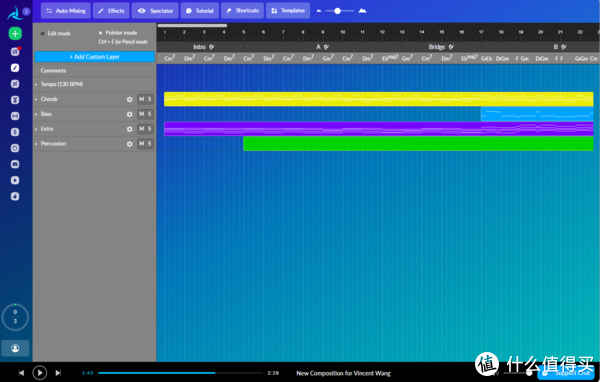
Task: Click the AIVA logo
Action: (15, 13)
